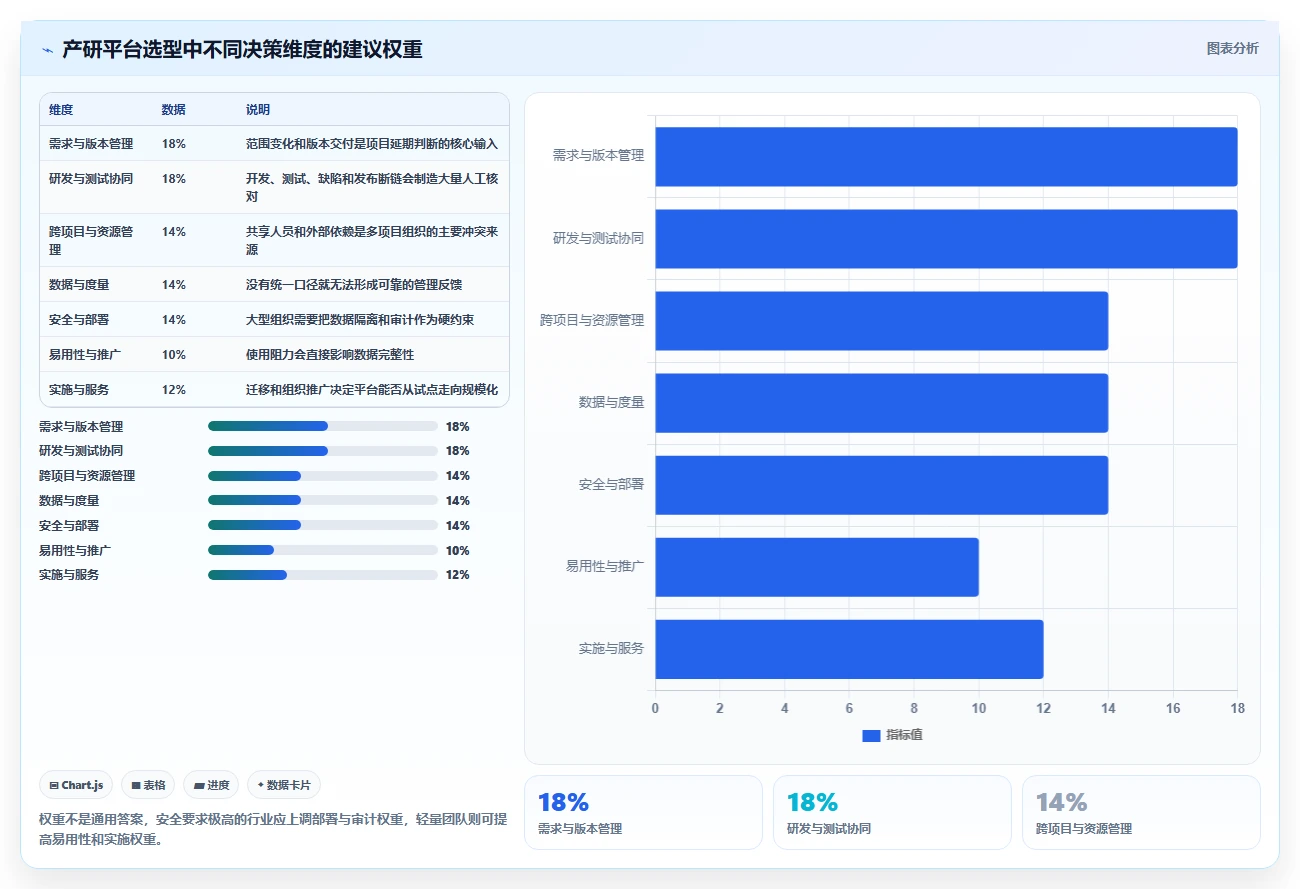Click the 易用性与推广 chart bar
1300x889 pixels.
[x=817, y=567]
